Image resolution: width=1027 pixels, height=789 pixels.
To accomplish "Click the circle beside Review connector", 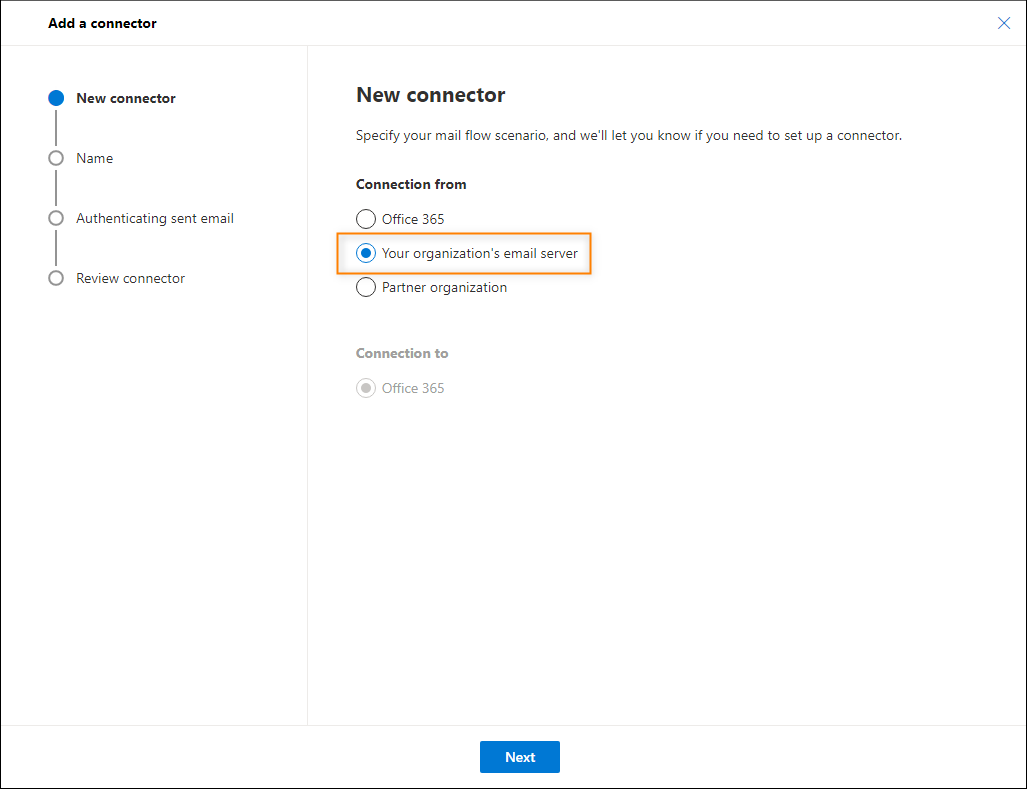I will click(x=56, y=278).
